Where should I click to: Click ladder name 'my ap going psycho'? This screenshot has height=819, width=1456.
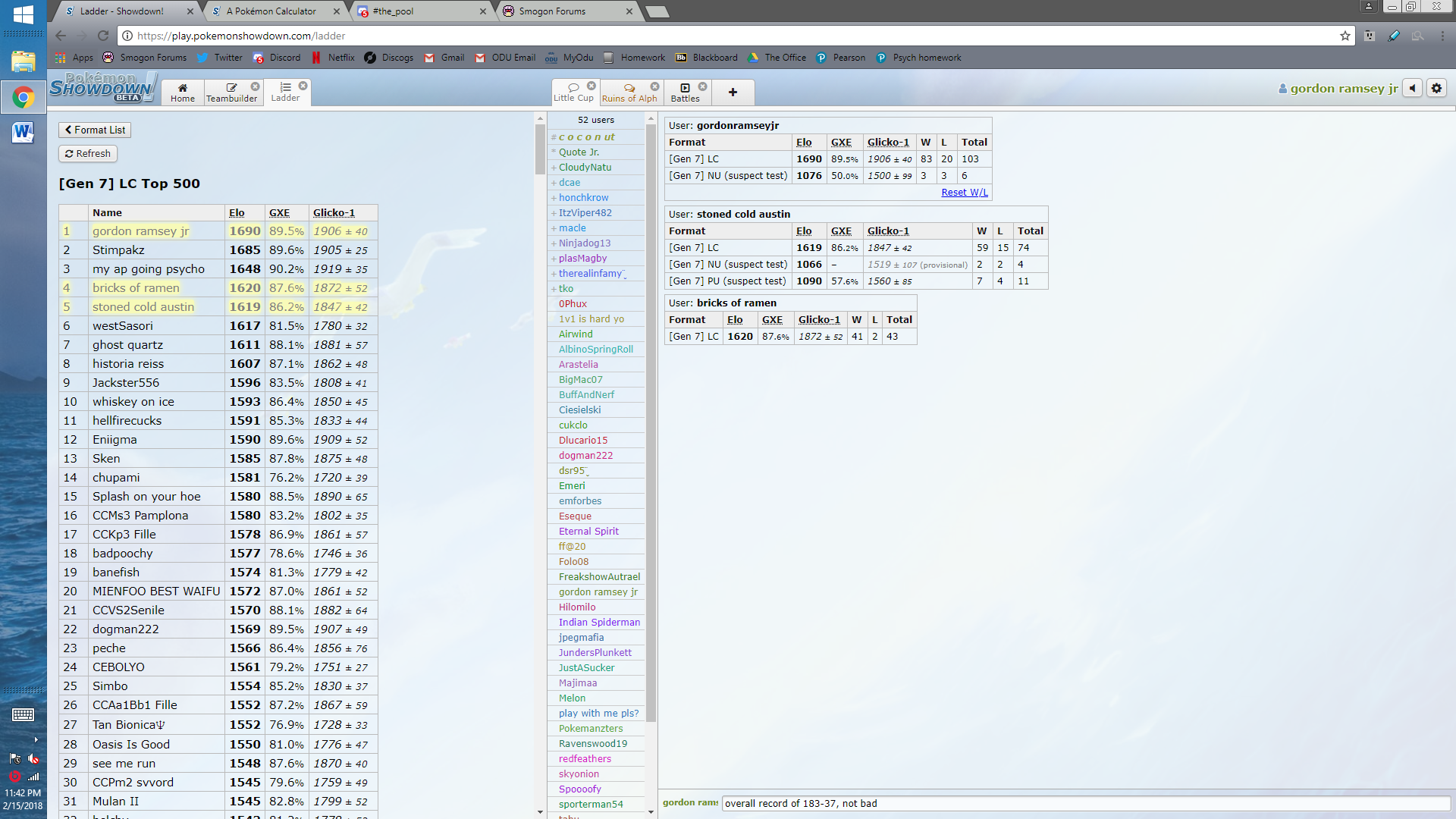(149, 269)
